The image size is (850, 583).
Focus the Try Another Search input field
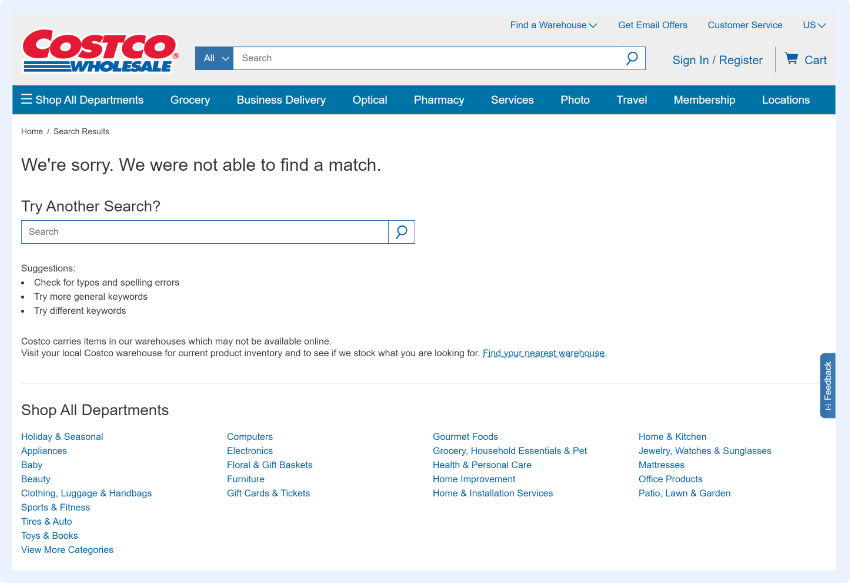point(205,232)
